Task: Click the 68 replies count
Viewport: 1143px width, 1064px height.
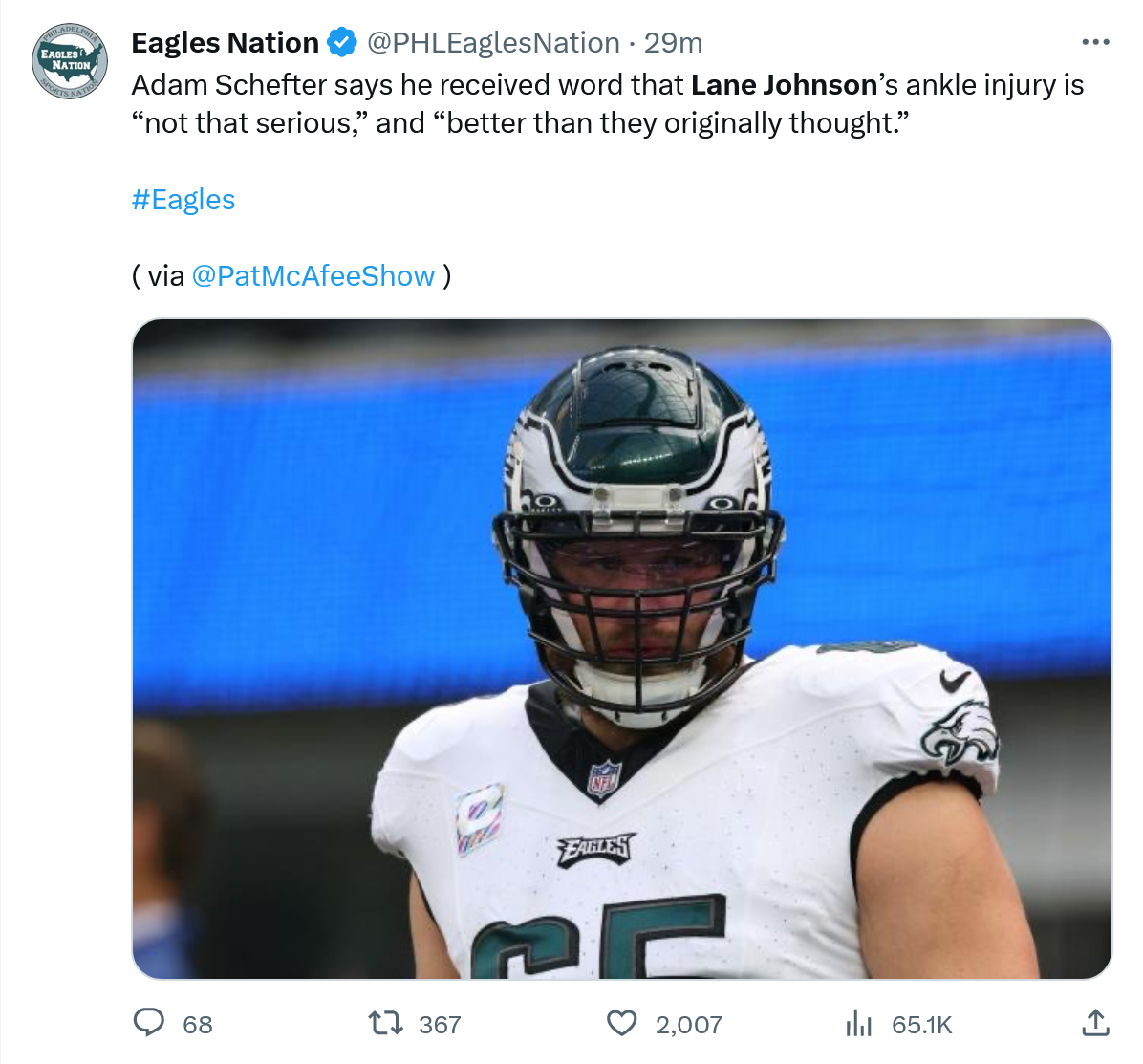Action: tap(198, 1025)
